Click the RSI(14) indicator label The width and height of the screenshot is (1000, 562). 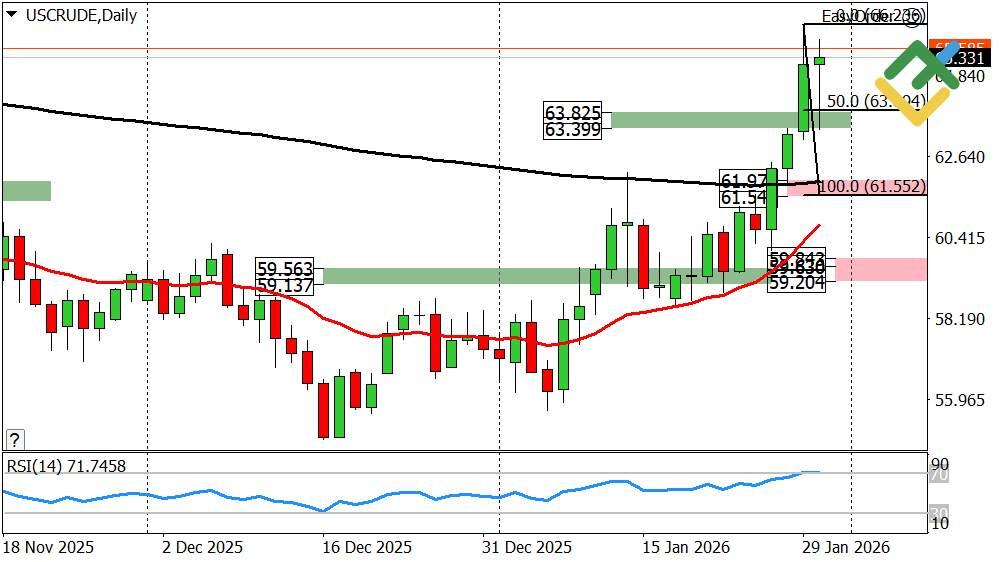[x=66, y=466]
